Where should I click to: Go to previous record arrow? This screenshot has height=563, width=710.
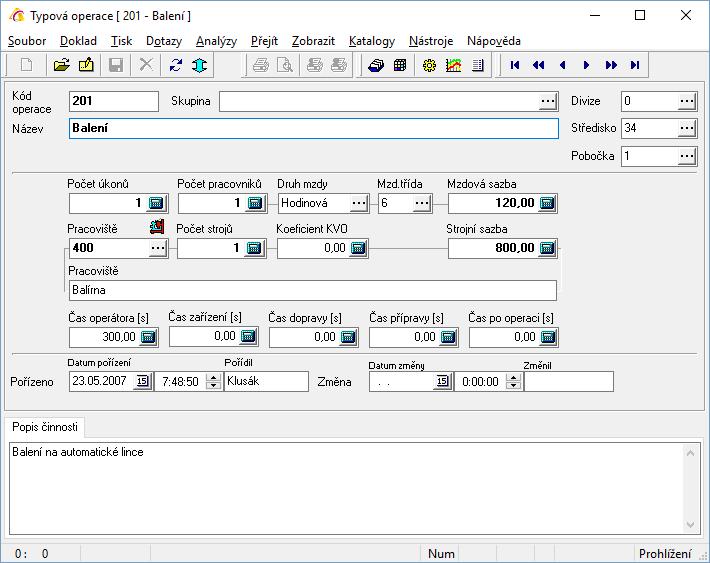(562, 65)
